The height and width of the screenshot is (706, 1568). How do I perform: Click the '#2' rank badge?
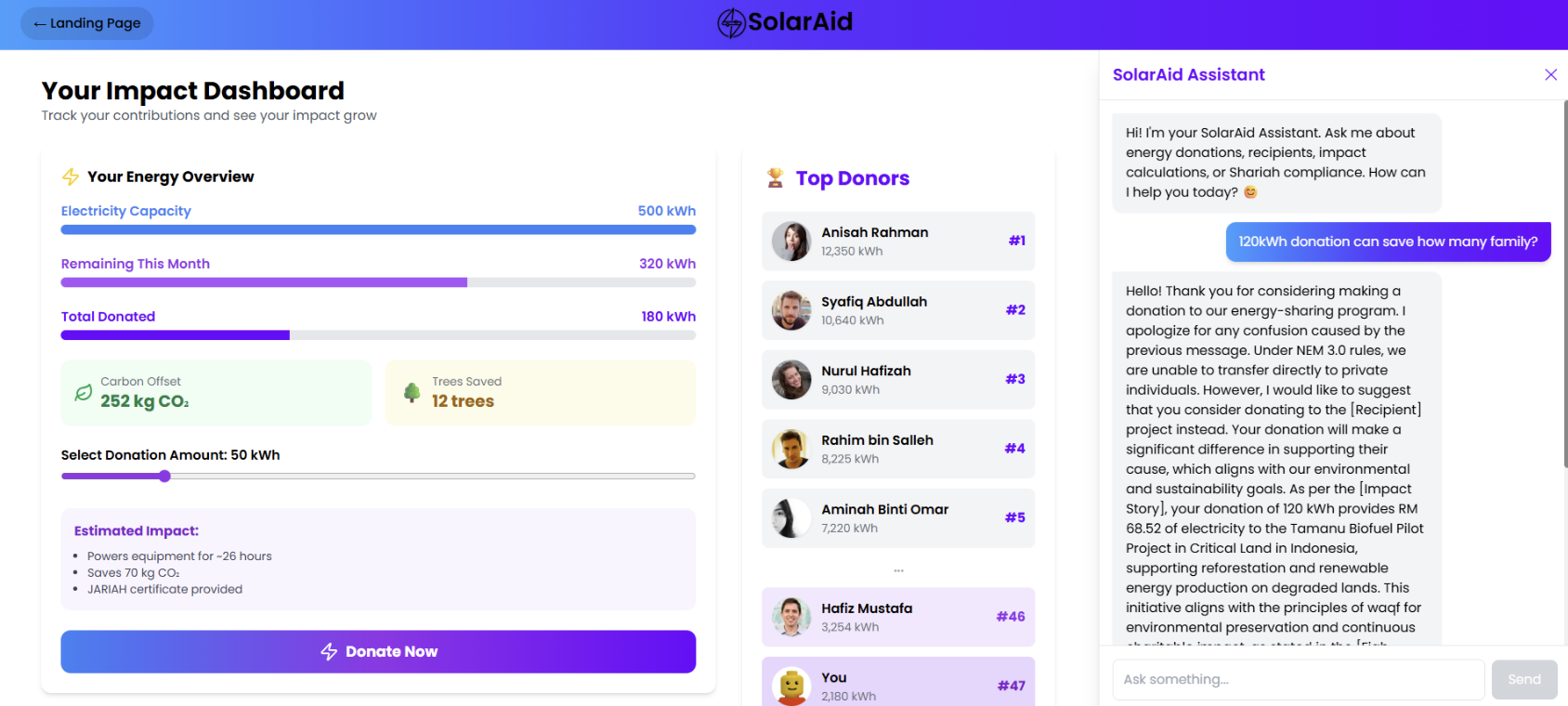point(1015,310)
